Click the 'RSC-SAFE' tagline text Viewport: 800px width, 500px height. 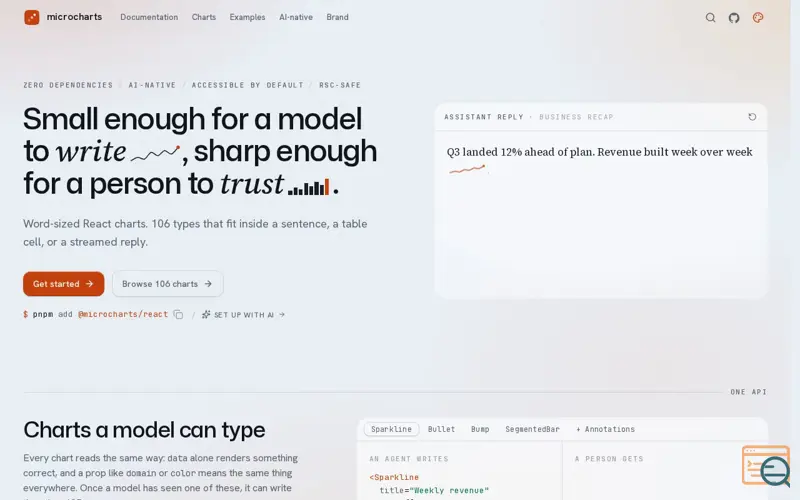[x=340, y=85]
